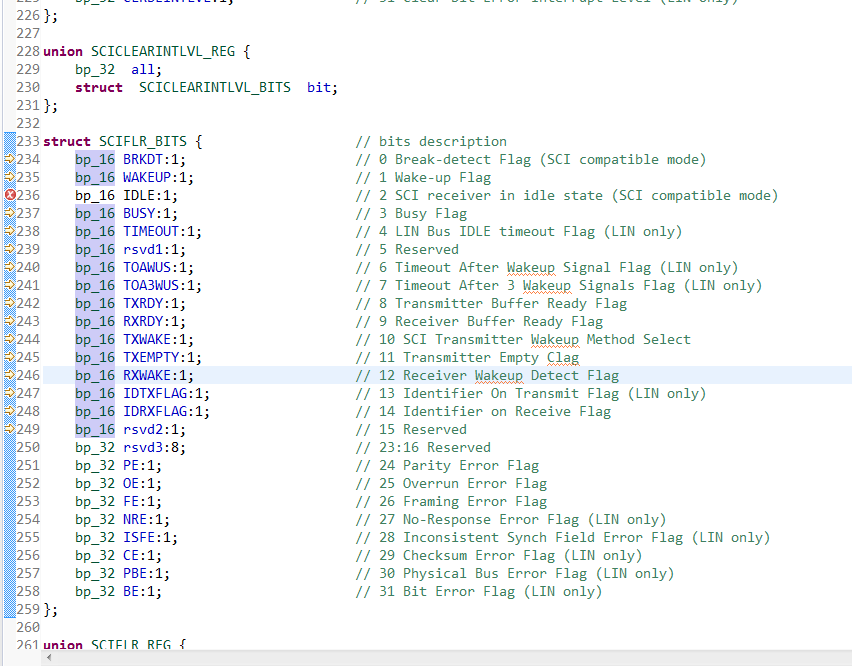This screenshot has height=666, width=852.
Task: Click the ISFE field name
Action: click(139, 537)
